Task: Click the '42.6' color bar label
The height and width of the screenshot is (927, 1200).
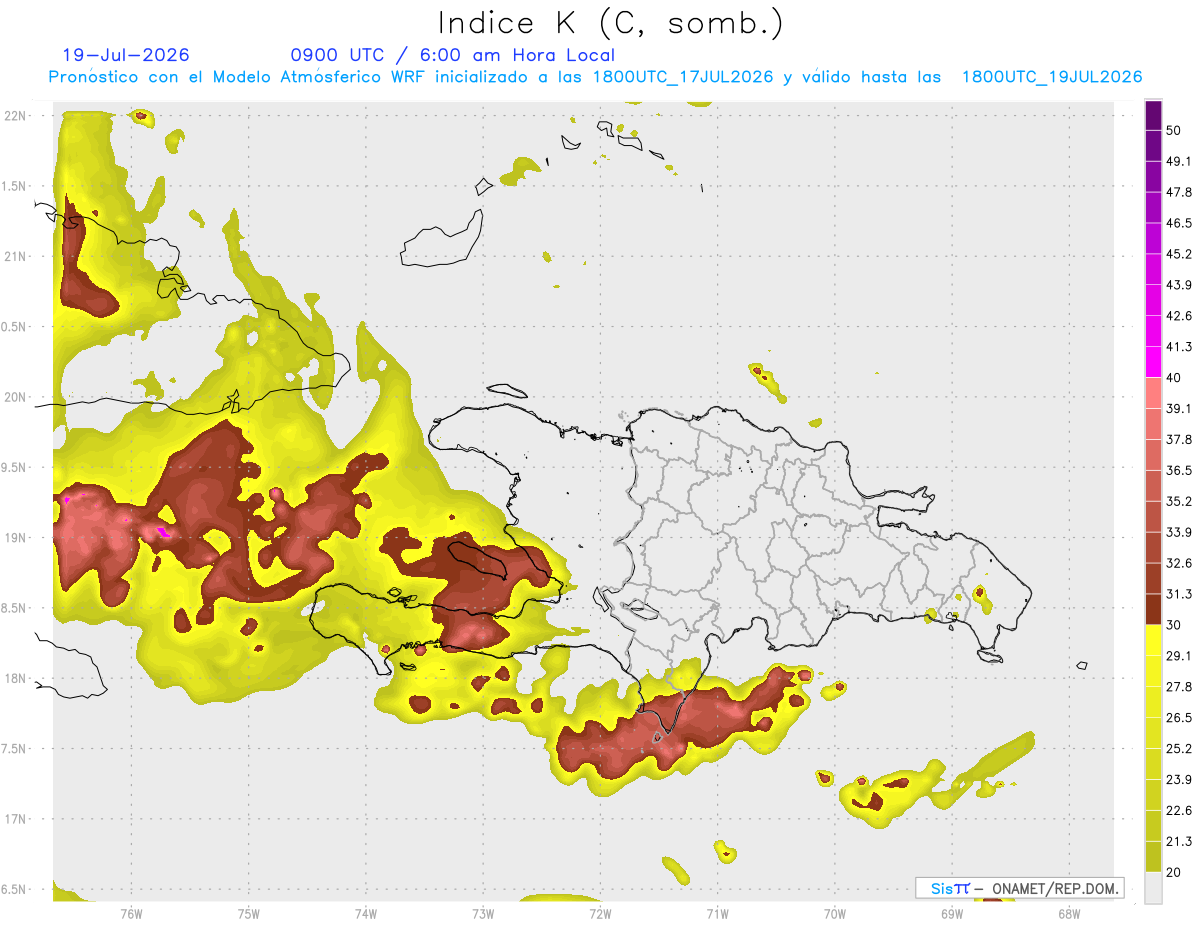Action: pyautogui.click(x=1178, y=316)
